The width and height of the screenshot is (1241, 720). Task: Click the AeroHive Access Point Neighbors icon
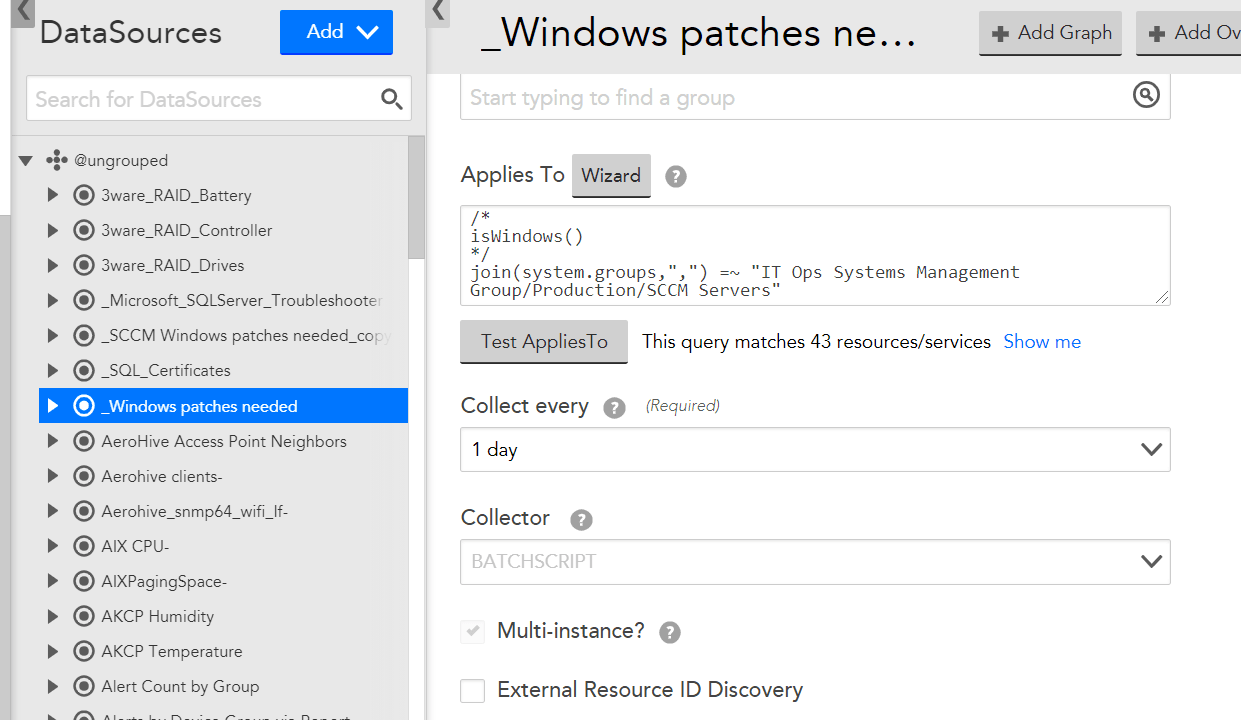coord(84,441)
